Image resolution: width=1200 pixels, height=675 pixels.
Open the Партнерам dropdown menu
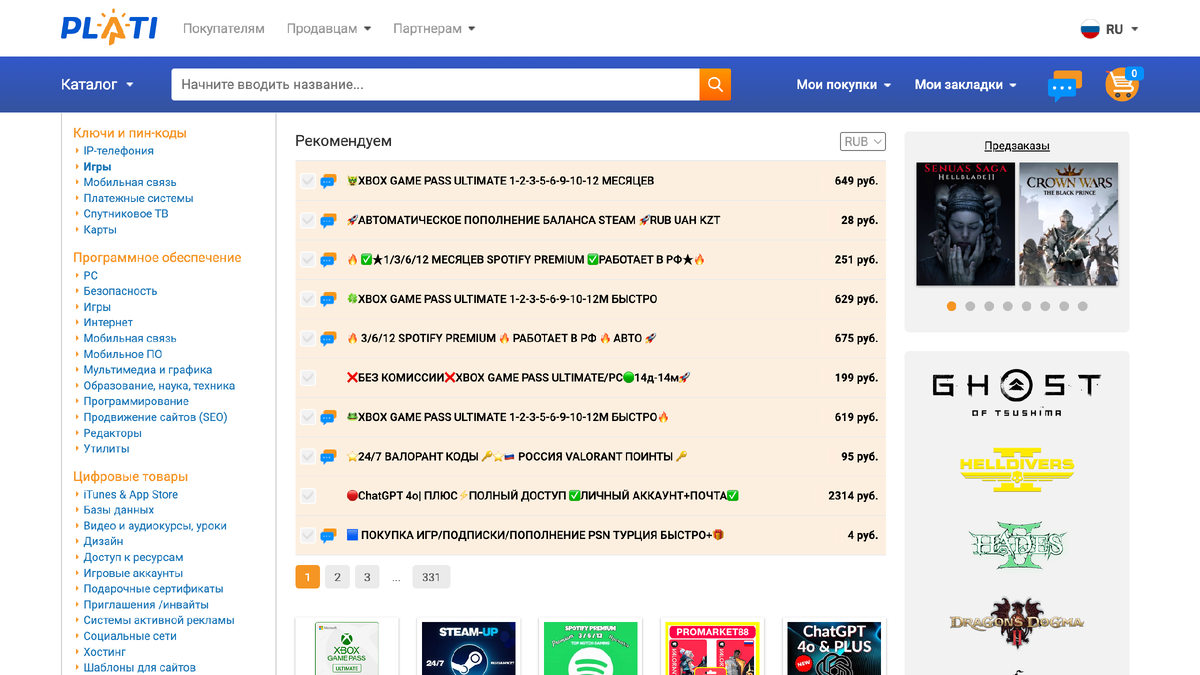[434, 29]
